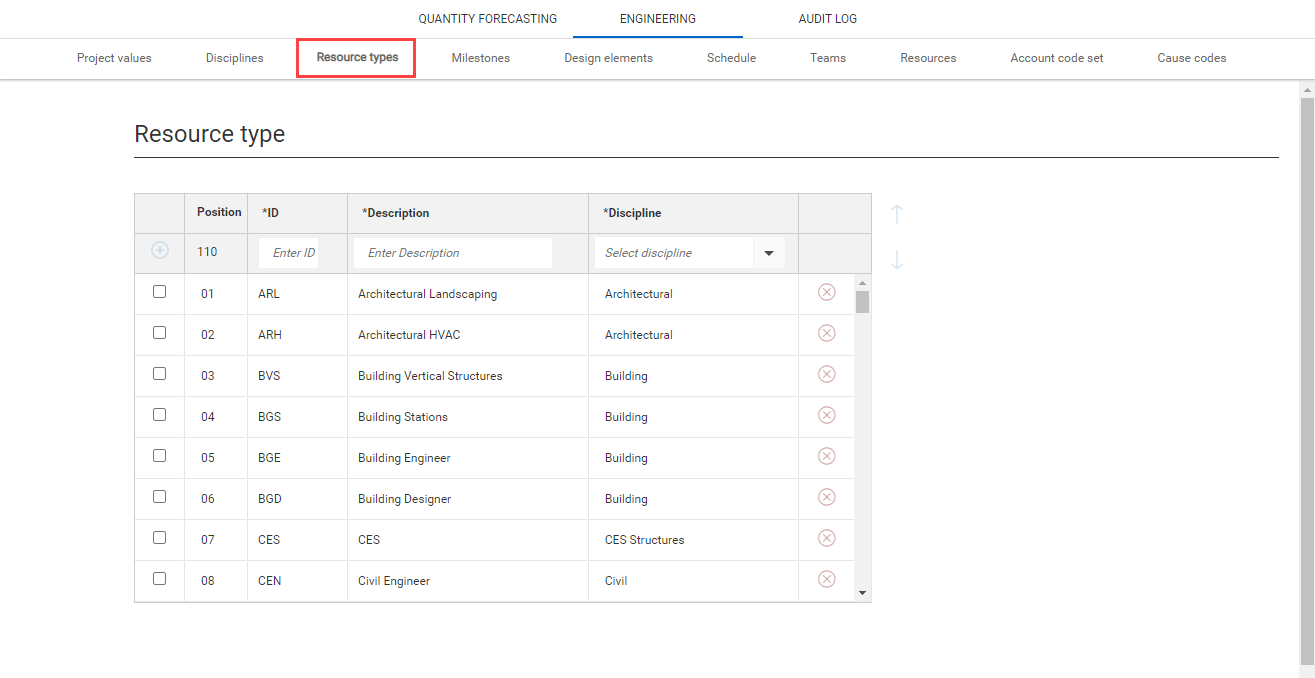Tick the Building Designer row checkbox

[160, 497]
